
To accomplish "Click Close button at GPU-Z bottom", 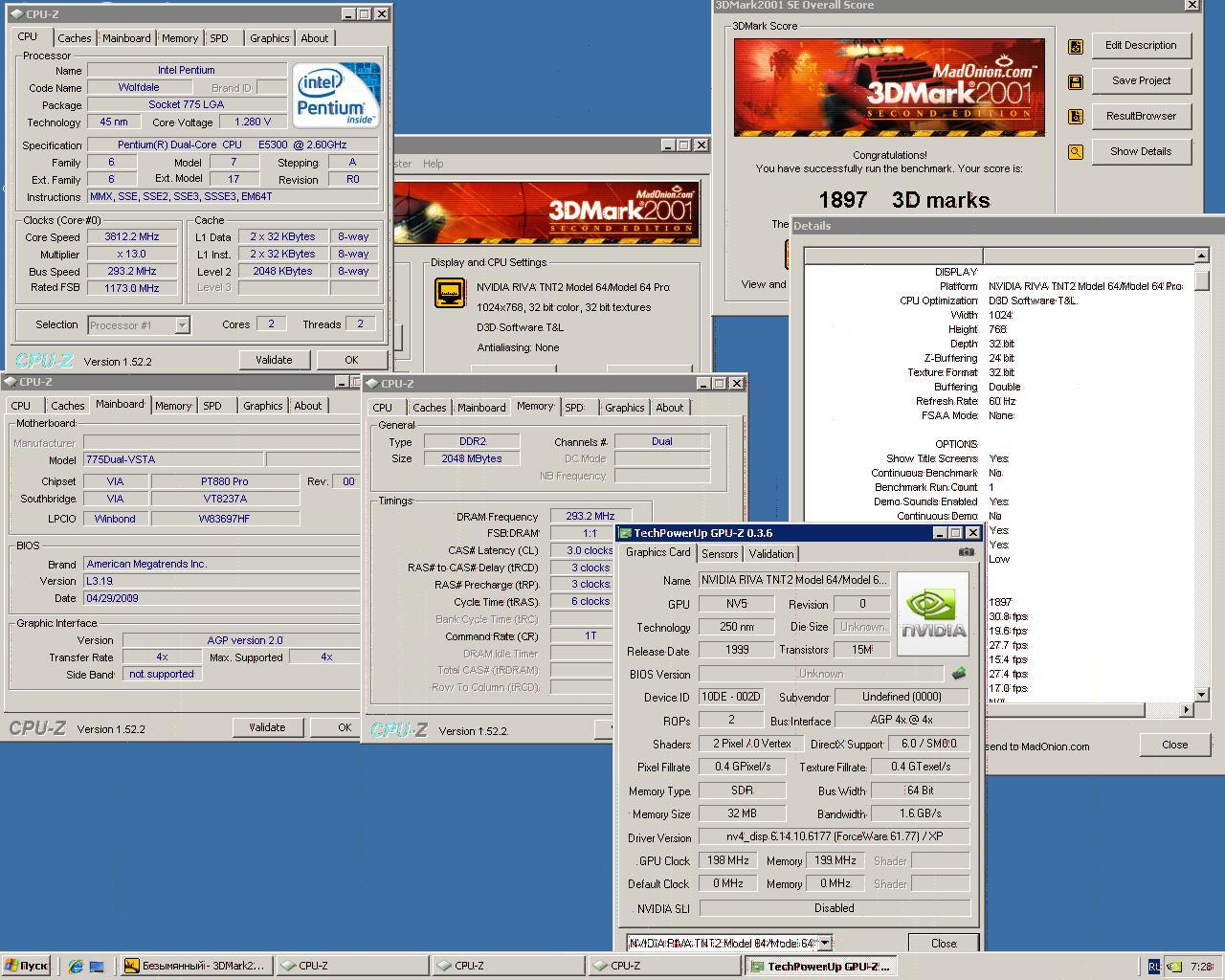I will click(x=944, y=943).
